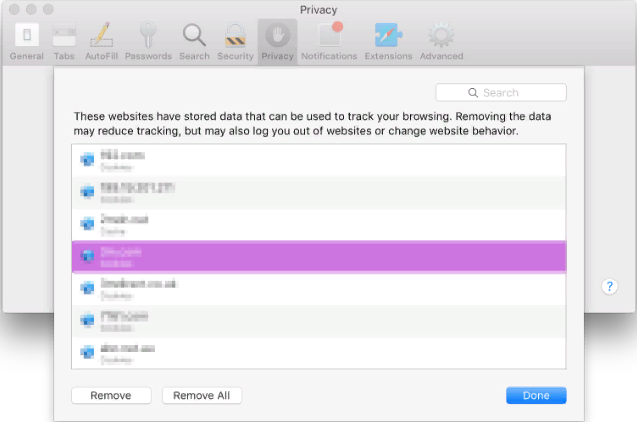
Task: Open AutoFill preferences with the pencil icon
Action: [102, 41]
